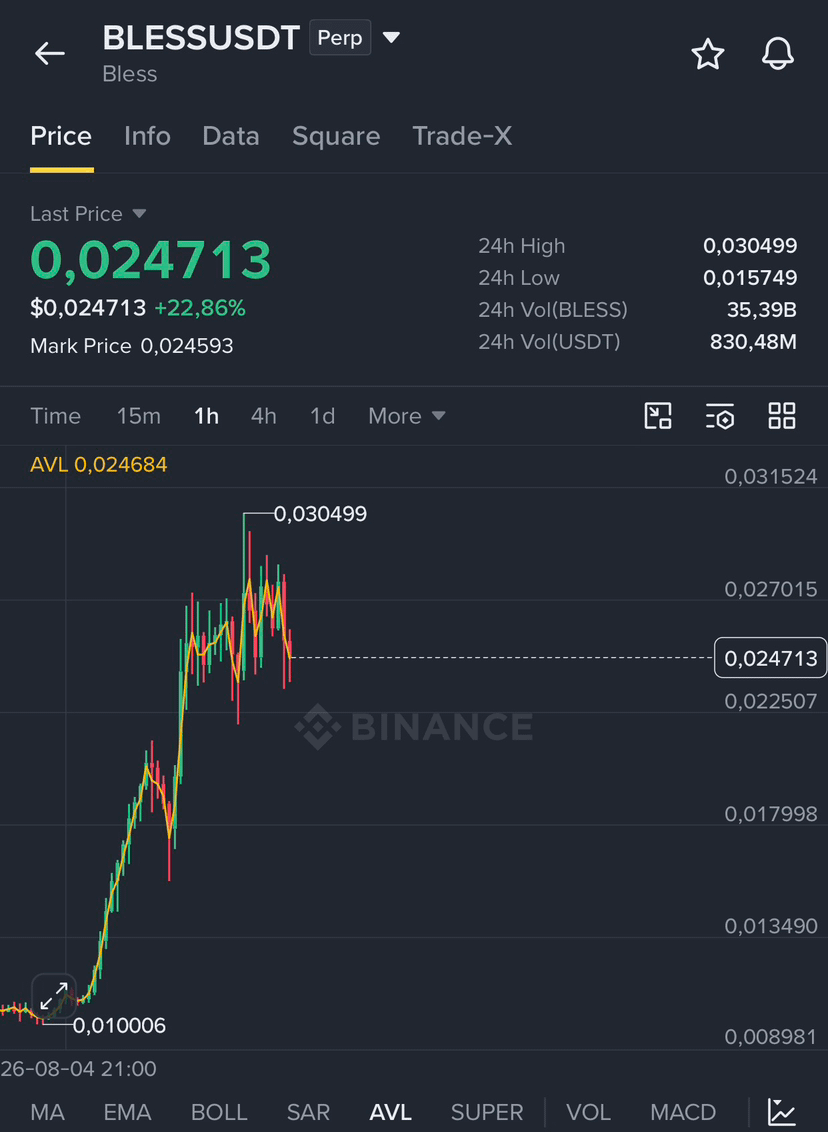Tap the 24h Vol(USDT) value 830,48M
The height and width of the screenshot is (1132, 828).
pos(753,341)
